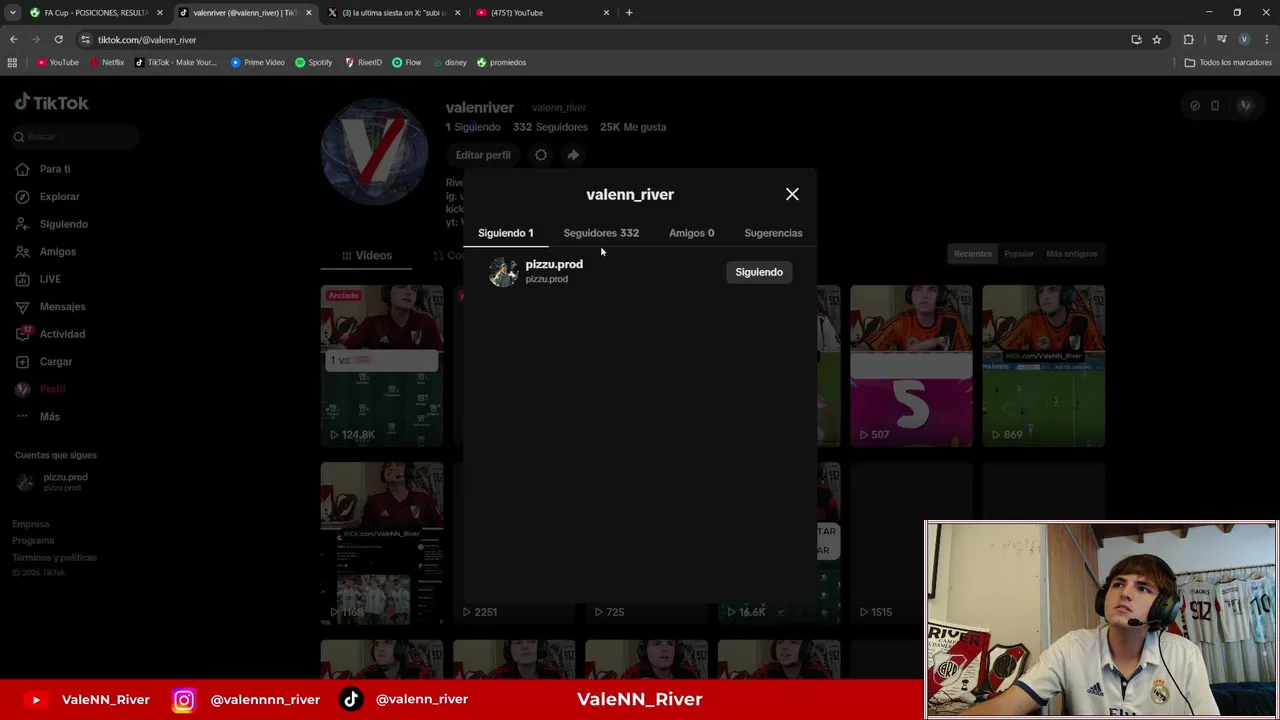This screenshot has height=720, width=1280.
Task: Close the FA Cup browser tab
Action: click(x=159, y=13)
